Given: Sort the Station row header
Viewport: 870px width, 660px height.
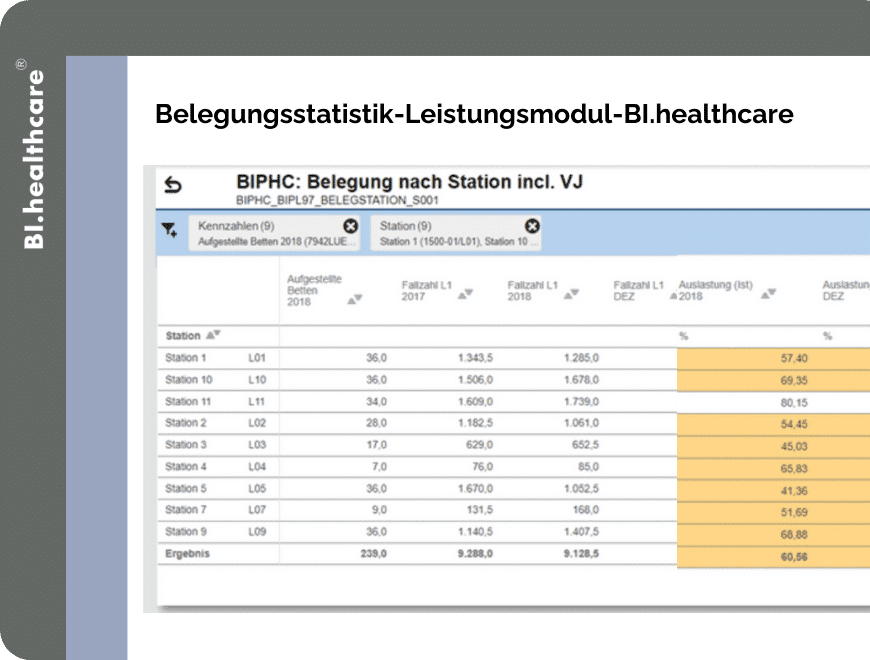Looking at the screenshot, I should click(x=214, y=335).
